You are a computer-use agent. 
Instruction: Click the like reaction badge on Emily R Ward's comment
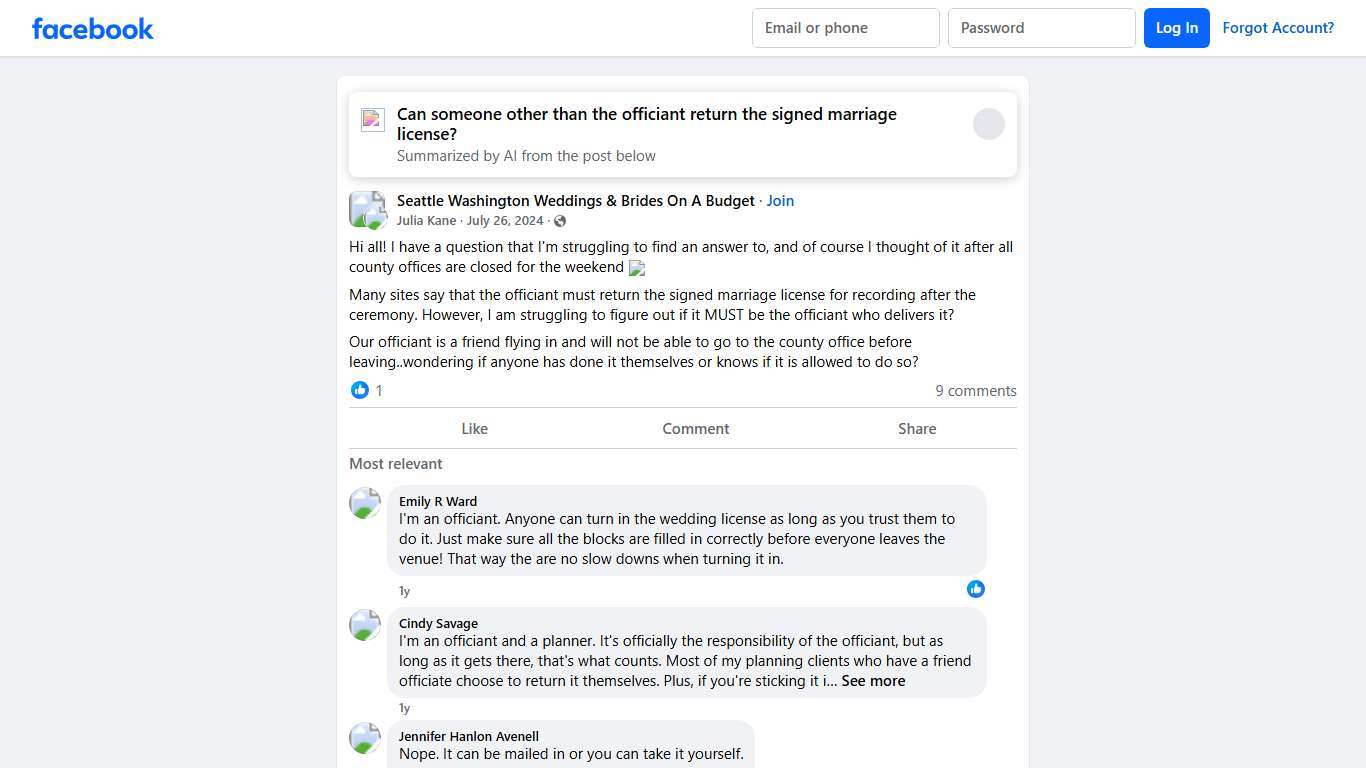tap(976, 589)
